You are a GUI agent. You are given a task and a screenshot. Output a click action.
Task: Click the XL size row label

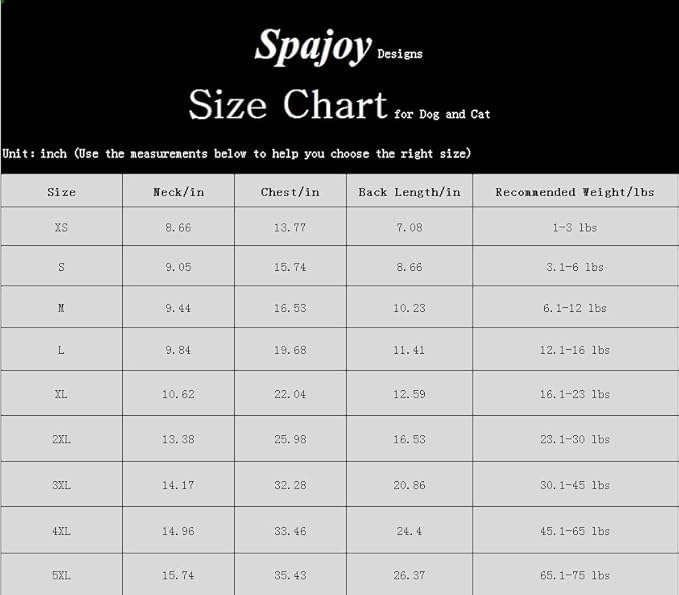tap(61, 394)
